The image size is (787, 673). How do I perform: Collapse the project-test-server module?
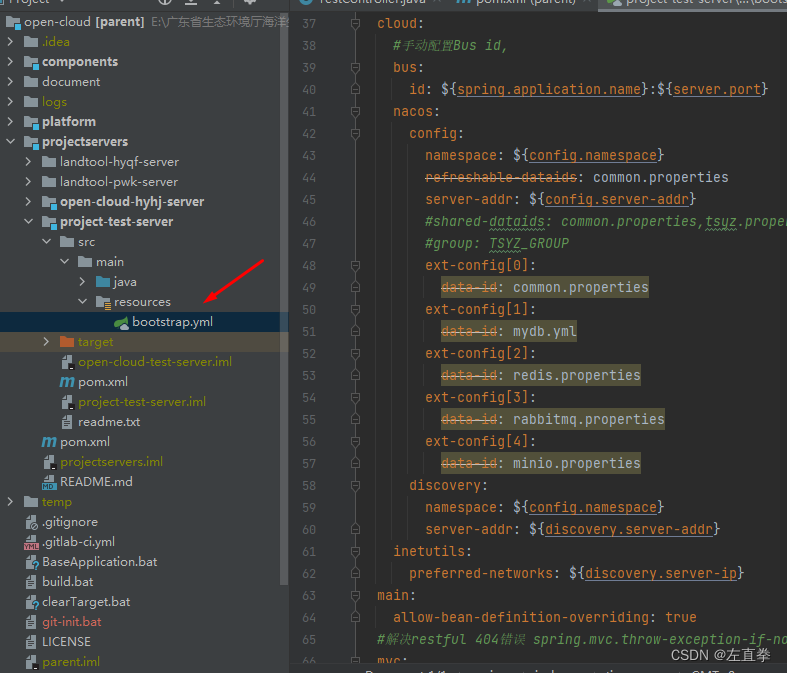[x=29, y=222]
